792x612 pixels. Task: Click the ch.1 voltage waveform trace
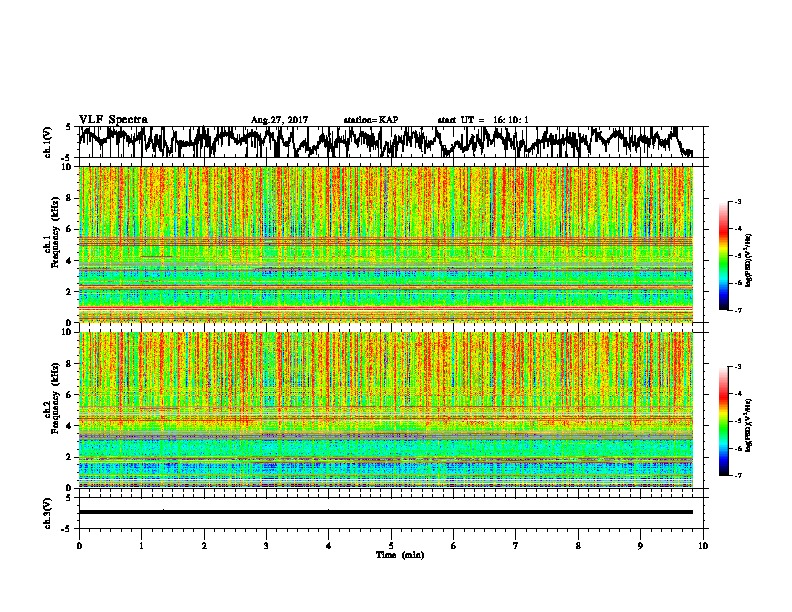point(385,141)
